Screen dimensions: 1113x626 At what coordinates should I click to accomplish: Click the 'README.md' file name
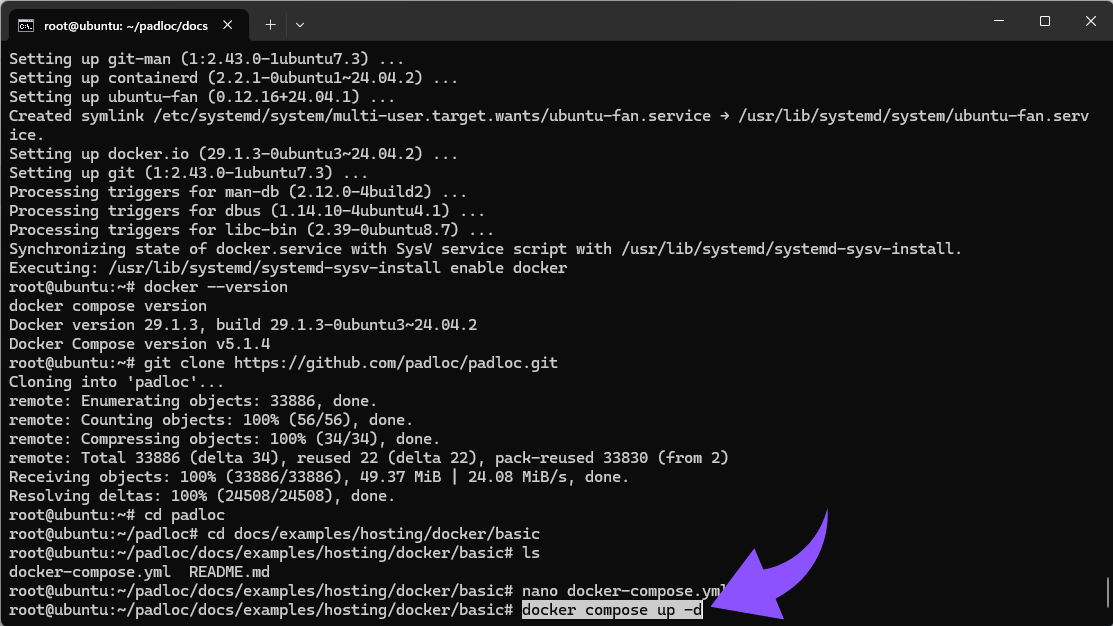(229, 571)
